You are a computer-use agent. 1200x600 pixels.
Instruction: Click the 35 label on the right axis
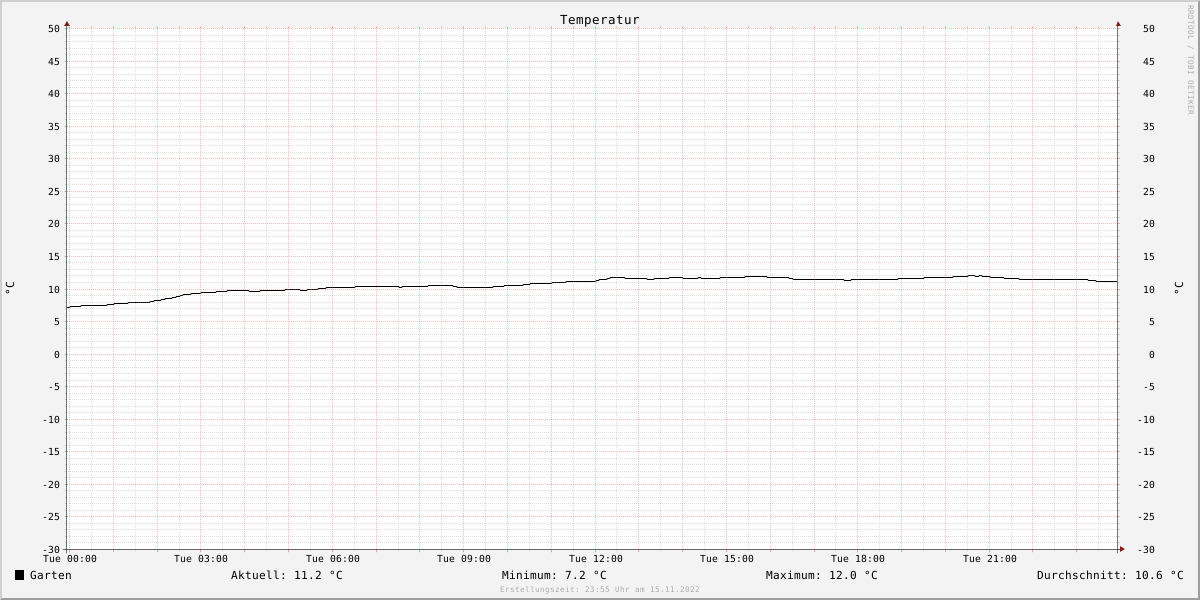1148,127
